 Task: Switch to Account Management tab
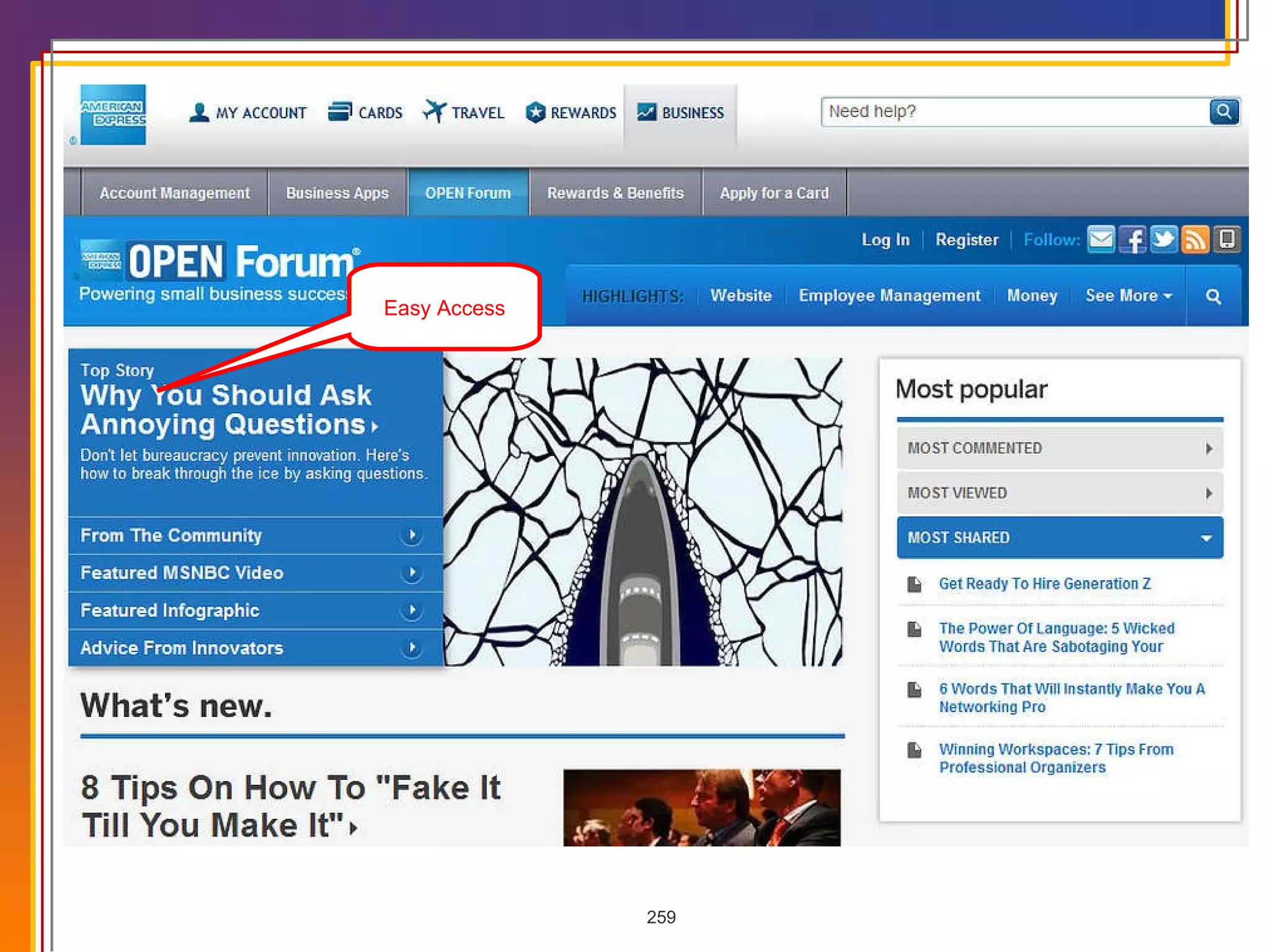pyautogui.click(x=175, y=193)
